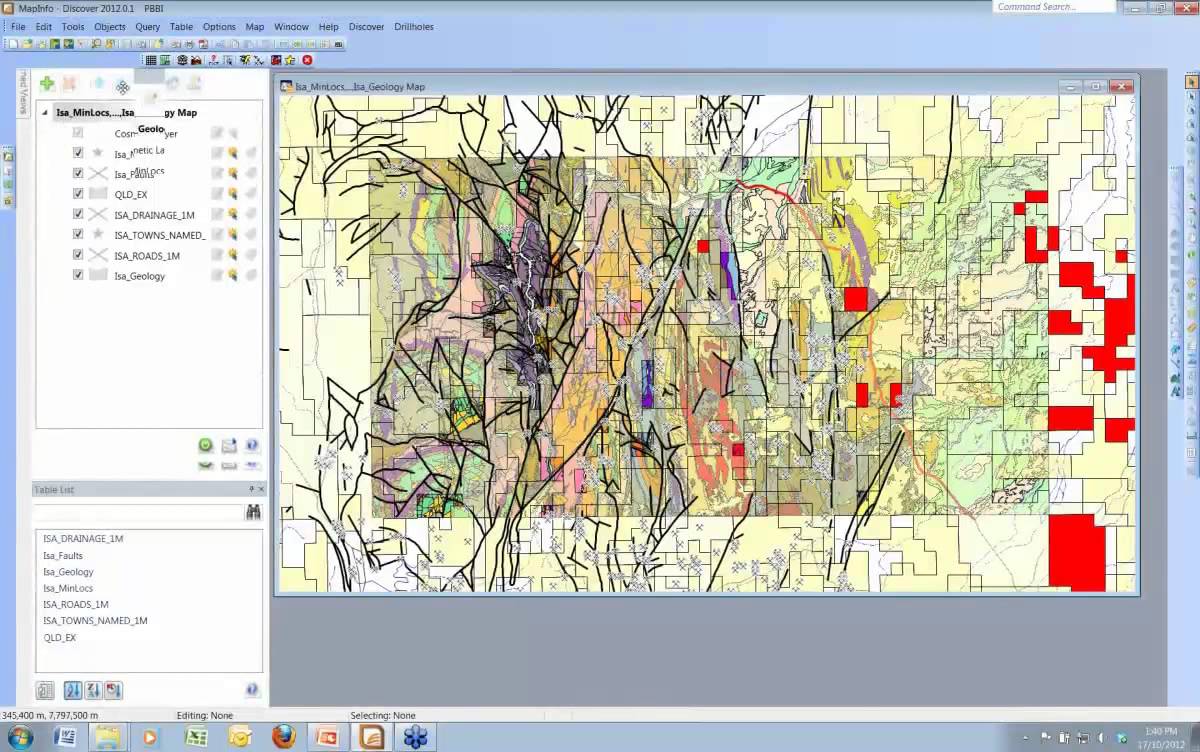Uncheck the Isa_Geology layer checkbox

point(78,275)
